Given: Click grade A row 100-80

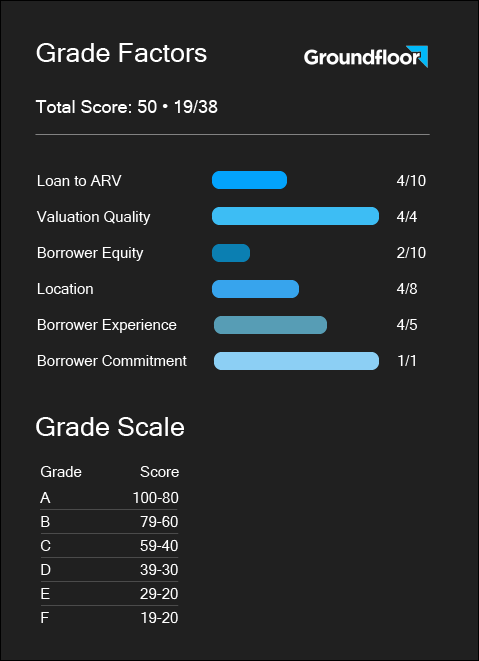Looking at the screenshot, I should [109, 498].
